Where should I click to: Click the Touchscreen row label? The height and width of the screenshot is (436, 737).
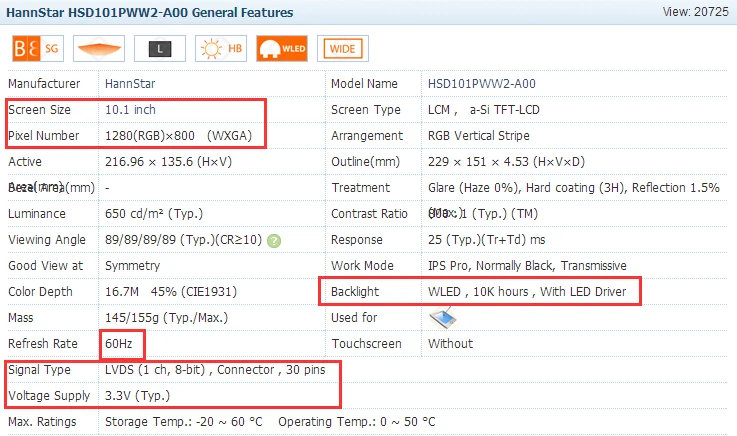coord(367,344)
